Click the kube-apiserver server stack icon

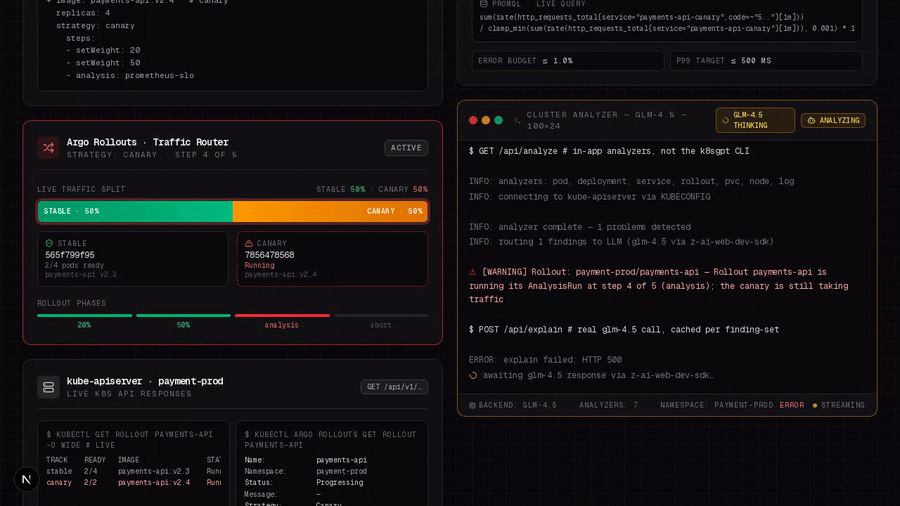tap(48, 387)
